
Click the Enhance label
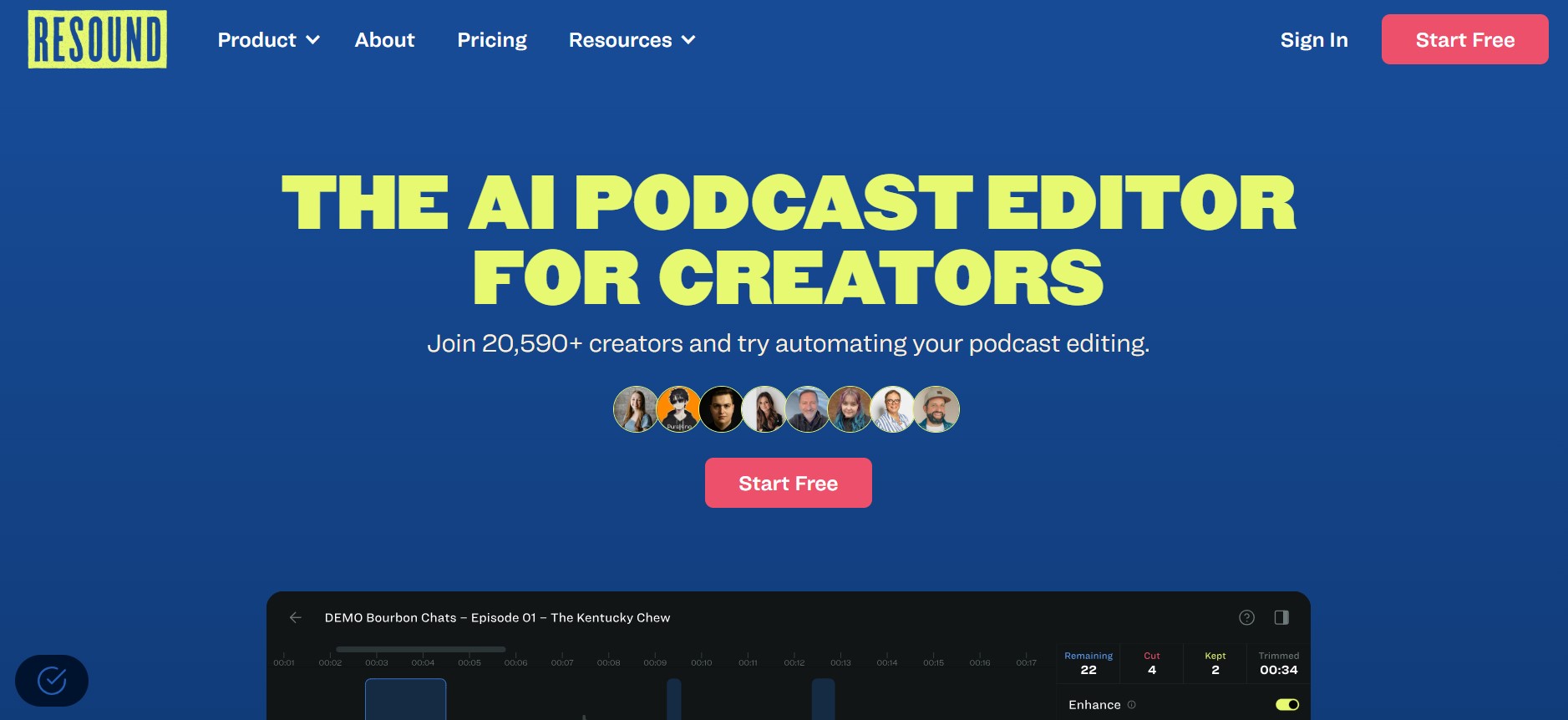(x=1094, y=705)
